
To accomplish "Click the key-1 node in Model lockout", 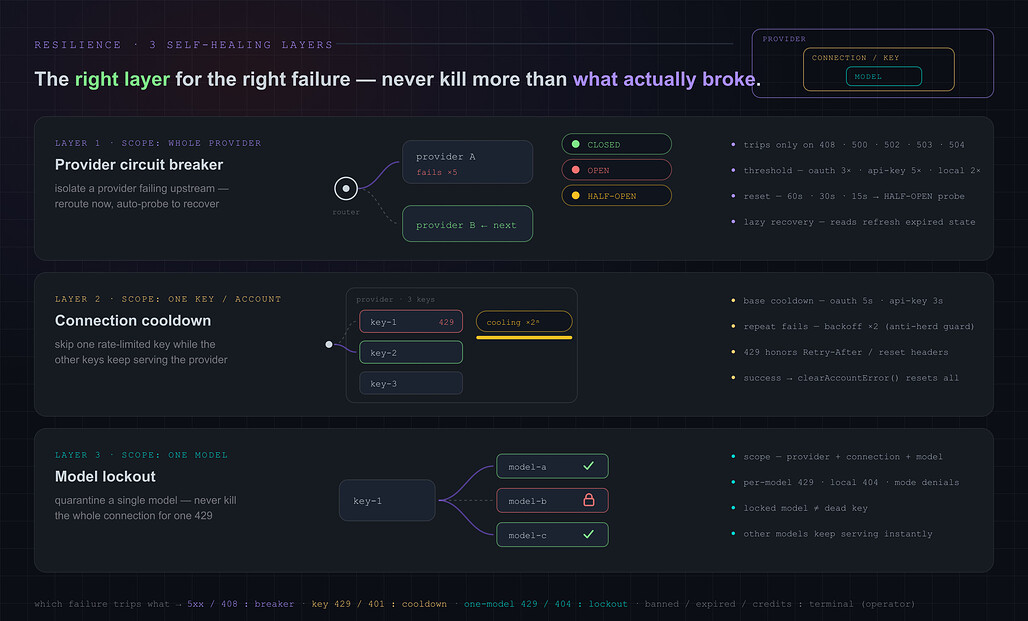I will (x=387, y=500).
